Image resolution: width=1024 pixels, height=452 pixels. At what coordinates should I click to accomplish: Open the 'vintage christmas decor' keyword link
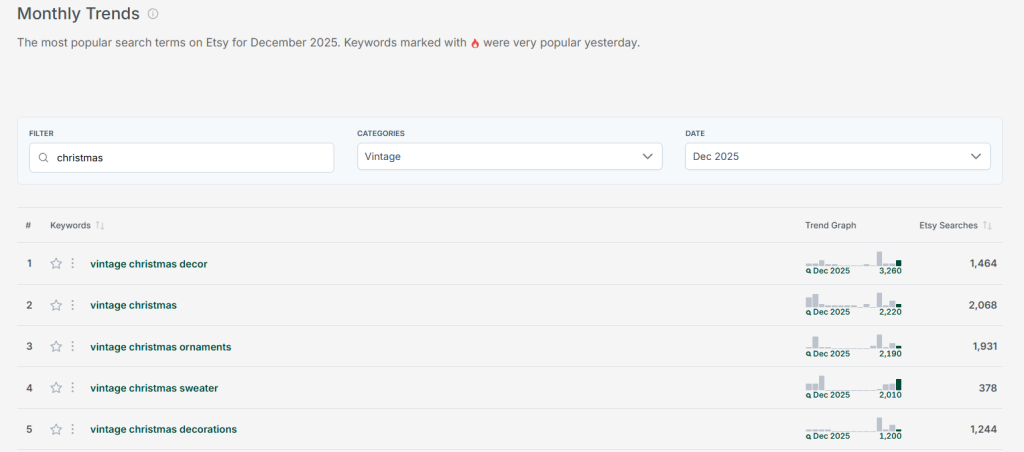point(149,264)
